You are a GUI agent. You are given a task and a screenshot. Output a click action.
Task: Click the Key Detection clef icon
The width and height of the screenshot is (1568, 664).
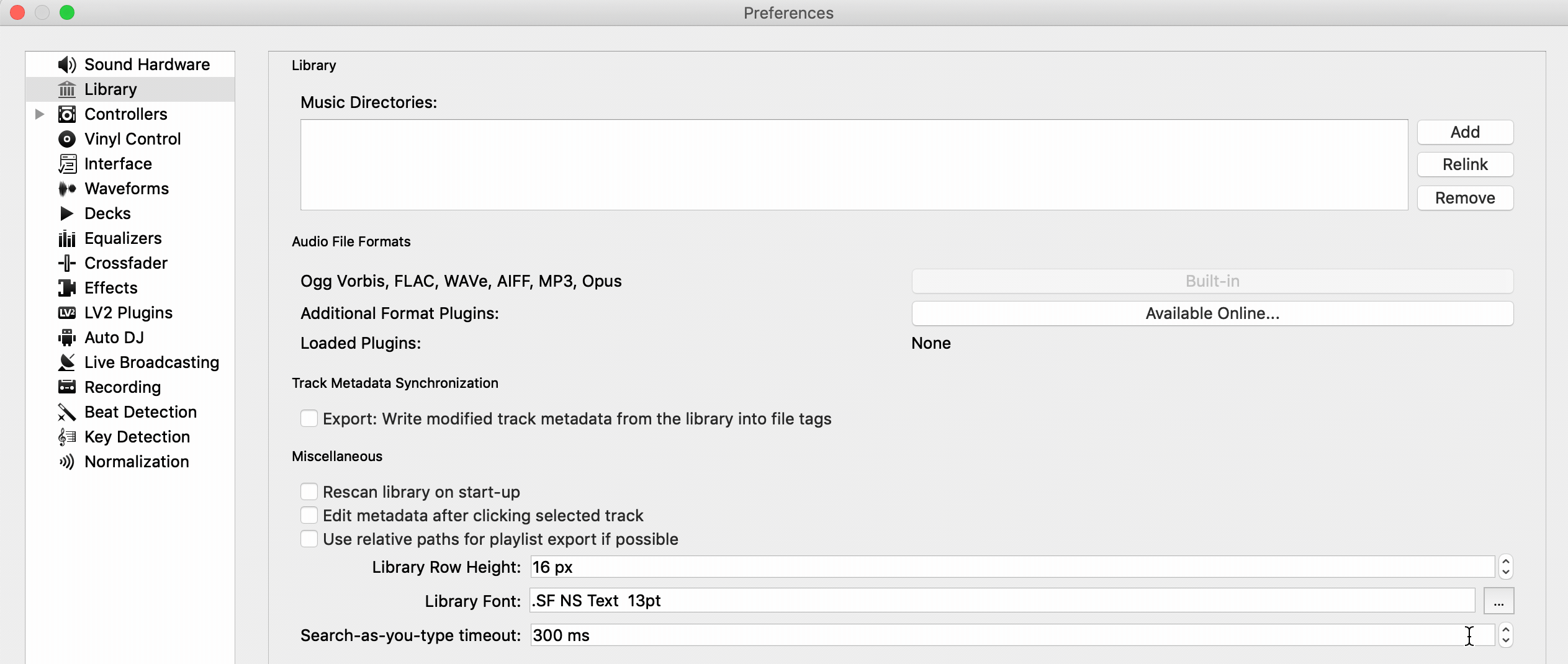click(67, 437)
